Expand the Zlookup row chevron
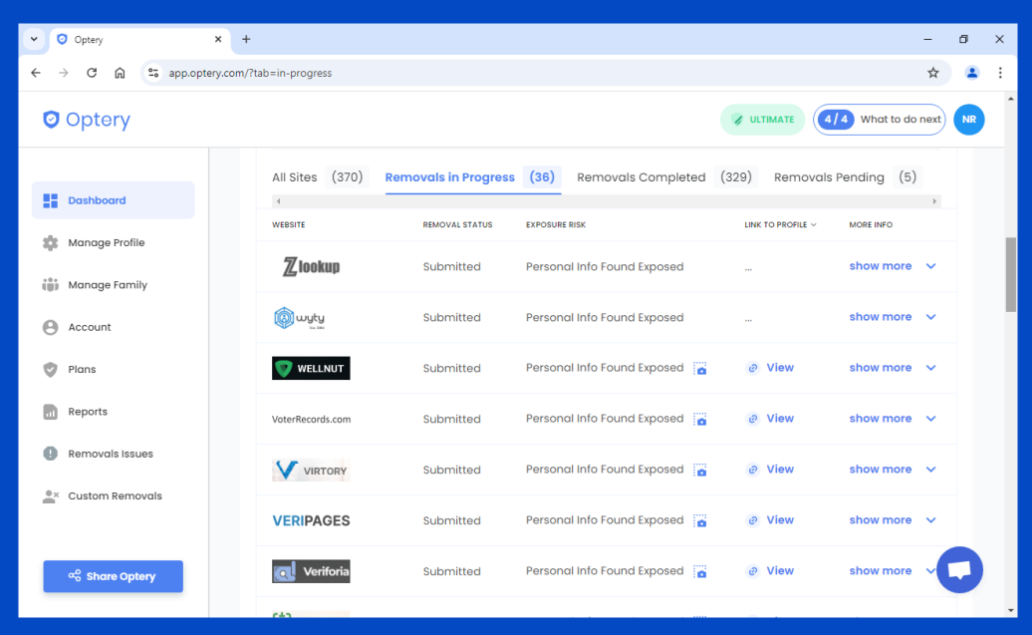 (x=931, y=267)
